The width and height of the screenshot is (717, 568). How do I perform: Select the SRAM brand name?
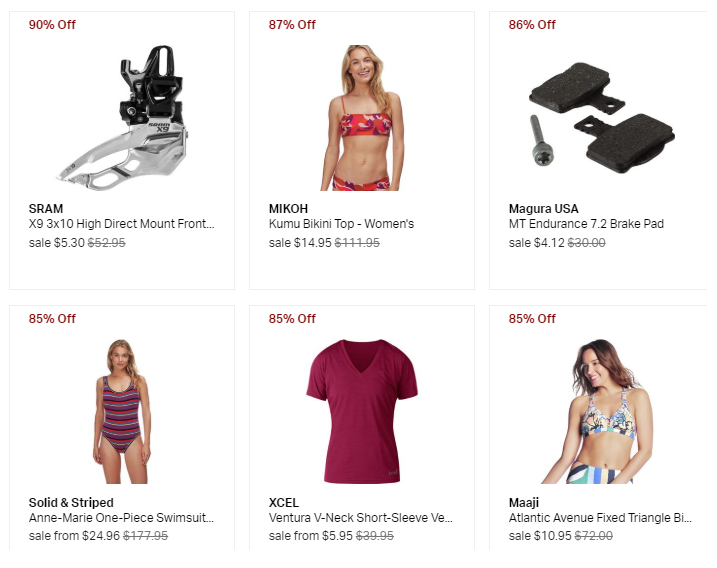[x=46, y=209]
